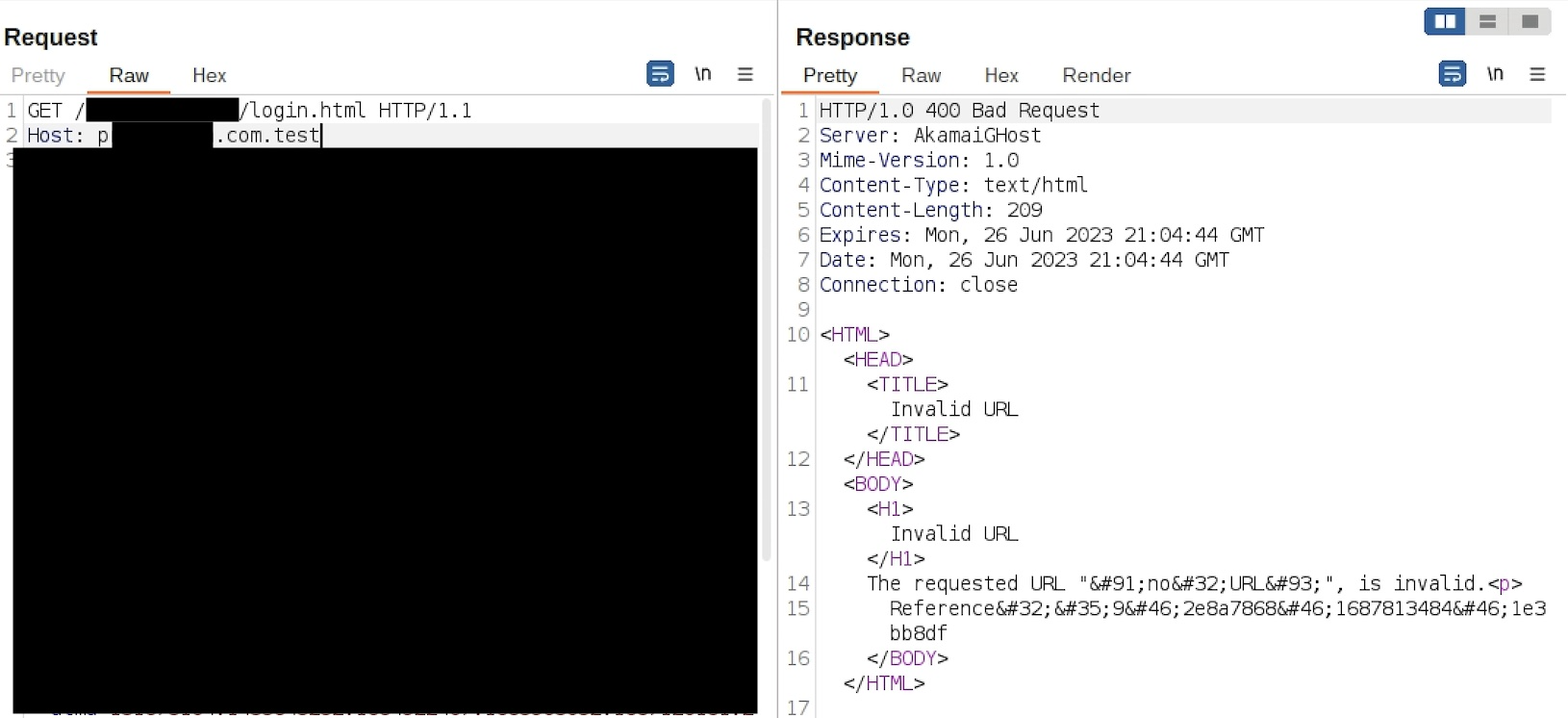Toggle word wrap icon in Response panel
Image resolution: width=1568 pixels, height=718 pixels.
pos(1453,73)
